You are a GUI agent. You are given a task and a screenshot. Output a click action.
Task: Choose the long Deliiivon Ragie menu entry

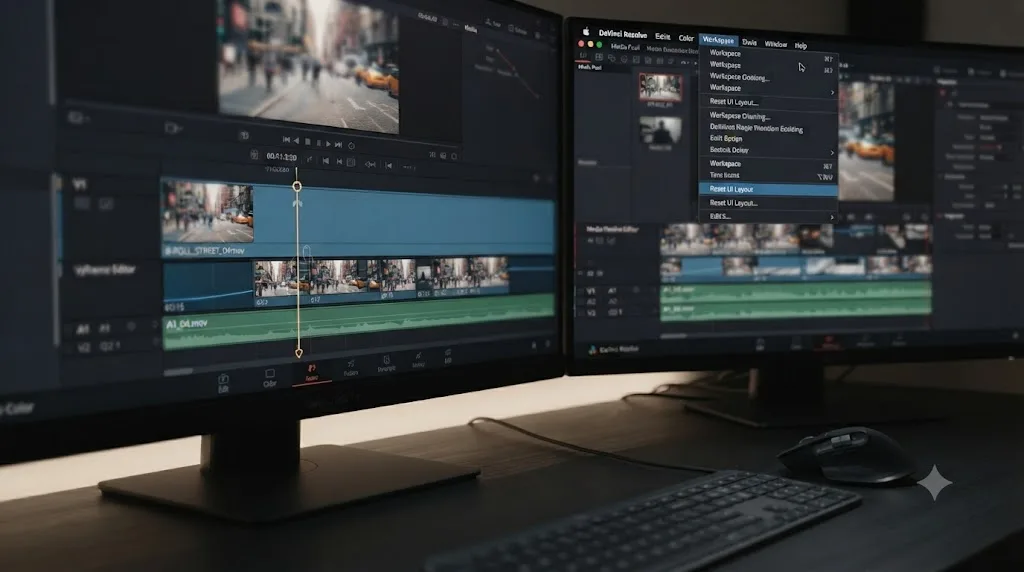[756, 128]
